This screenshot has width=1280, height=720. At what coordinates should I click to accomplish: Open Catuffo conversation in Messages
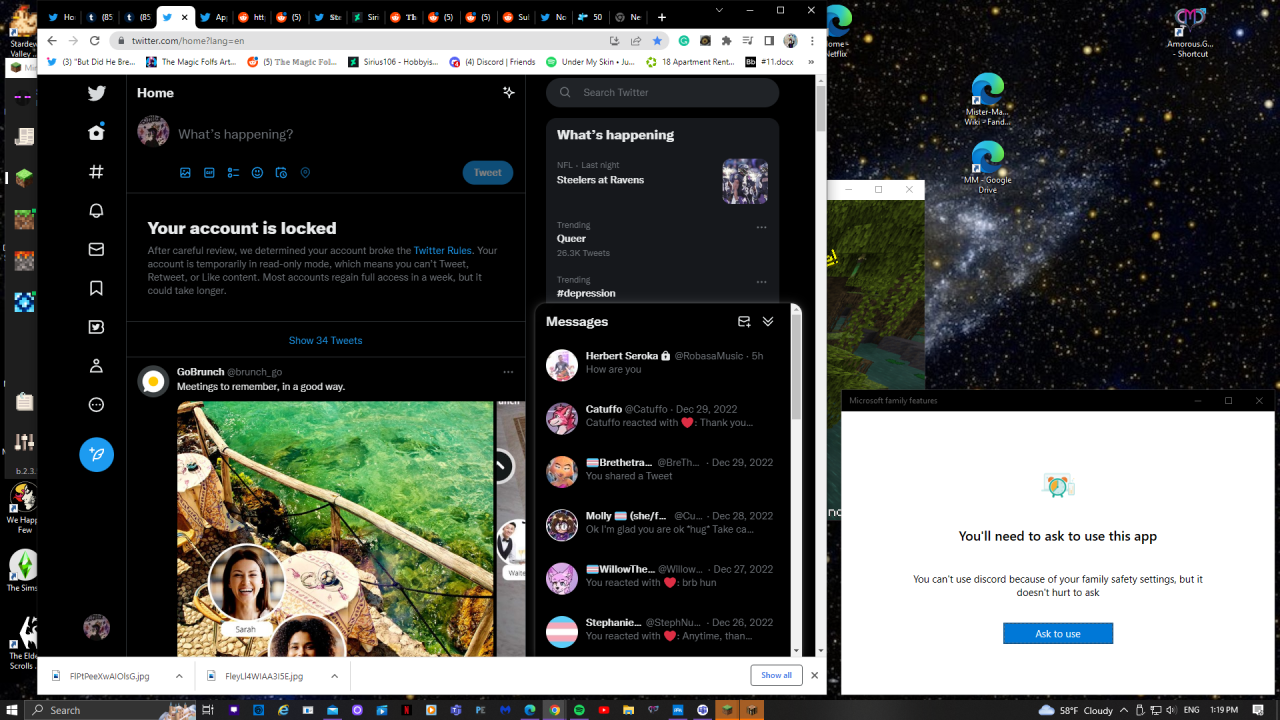pyautogui.click(x=662, y=416)
